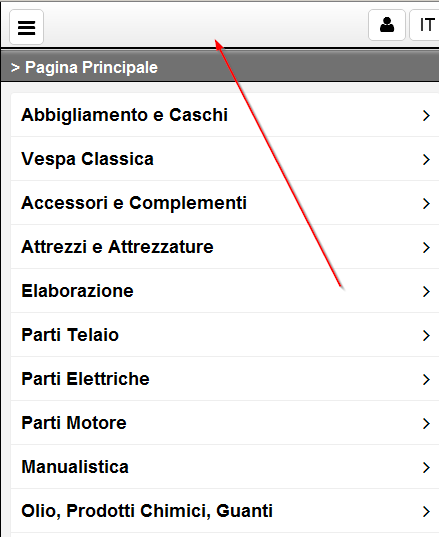Expand chevron beside Vespa Classica
439x537 pixels.
click(x=426, y=160)
